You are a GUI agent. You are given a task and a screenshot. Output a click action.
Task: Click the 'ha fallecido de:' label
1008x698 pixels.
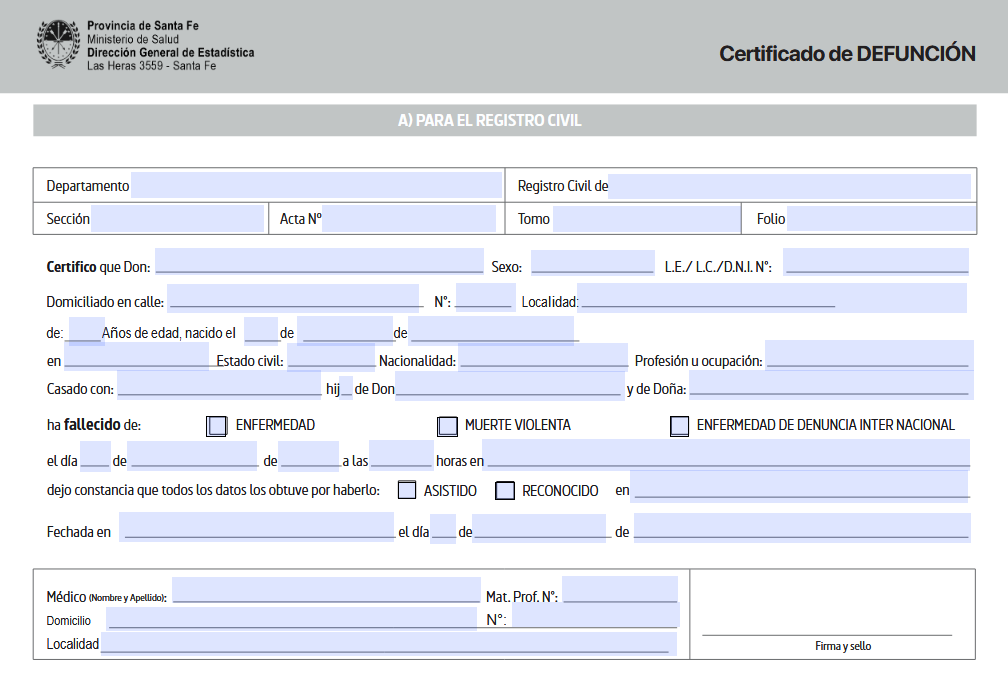pyautogui.click(x=94, y=425)
